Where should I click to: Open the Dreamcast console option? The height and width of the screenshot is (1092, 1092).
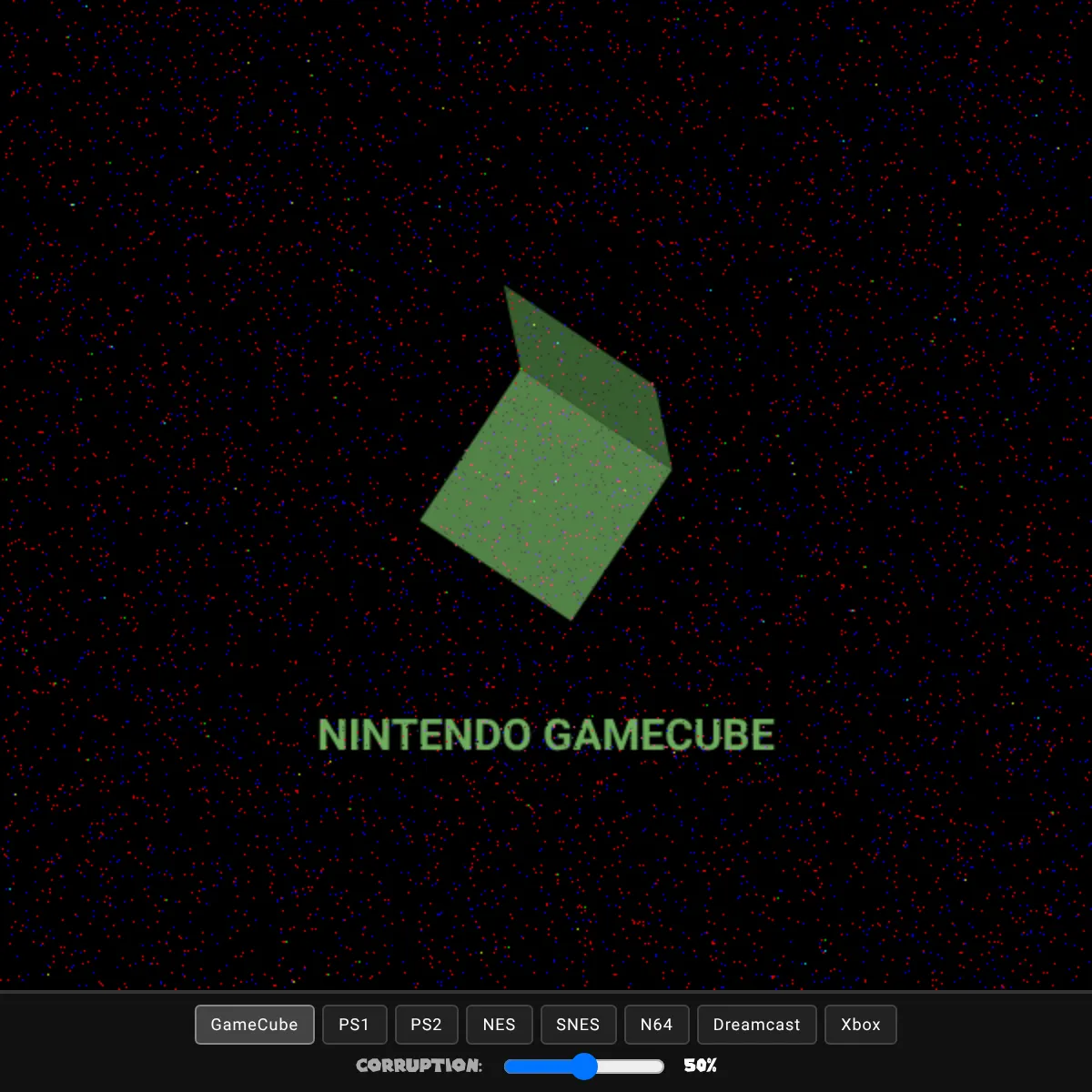(x=757, y=1025)
